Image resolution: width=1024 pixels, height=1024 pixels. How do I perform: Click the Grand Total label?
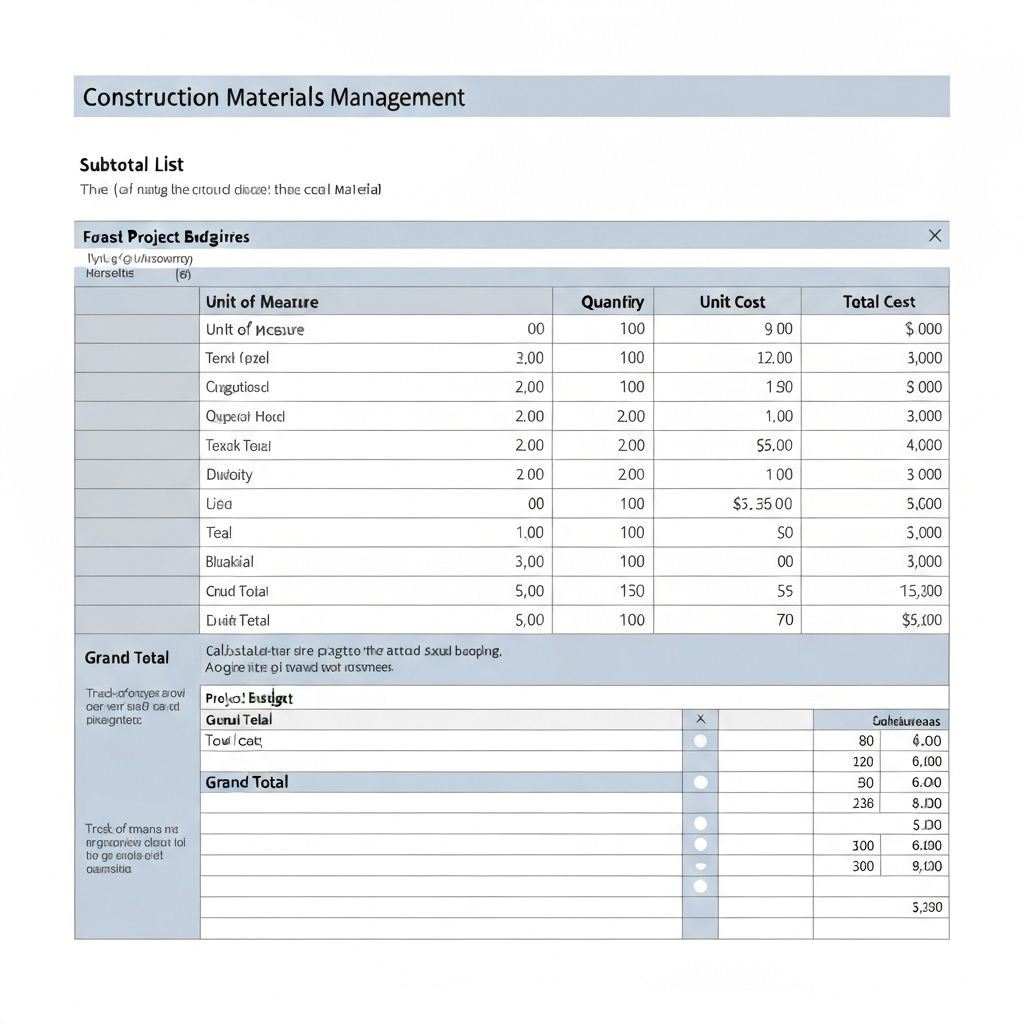click(x=126, y=658)
